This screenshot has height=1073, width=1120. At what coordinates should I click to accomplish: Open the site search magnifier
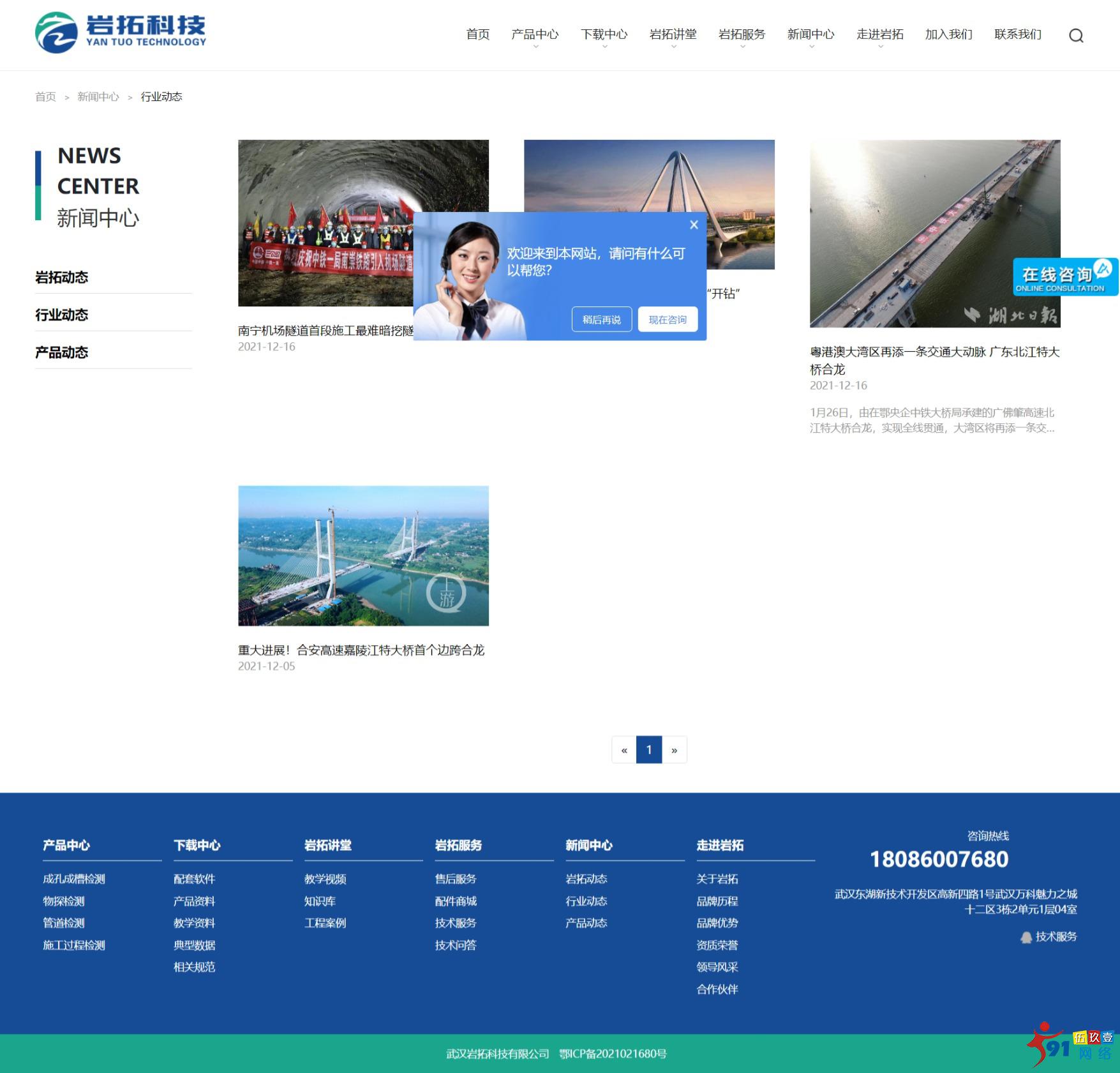point(1077,36)
